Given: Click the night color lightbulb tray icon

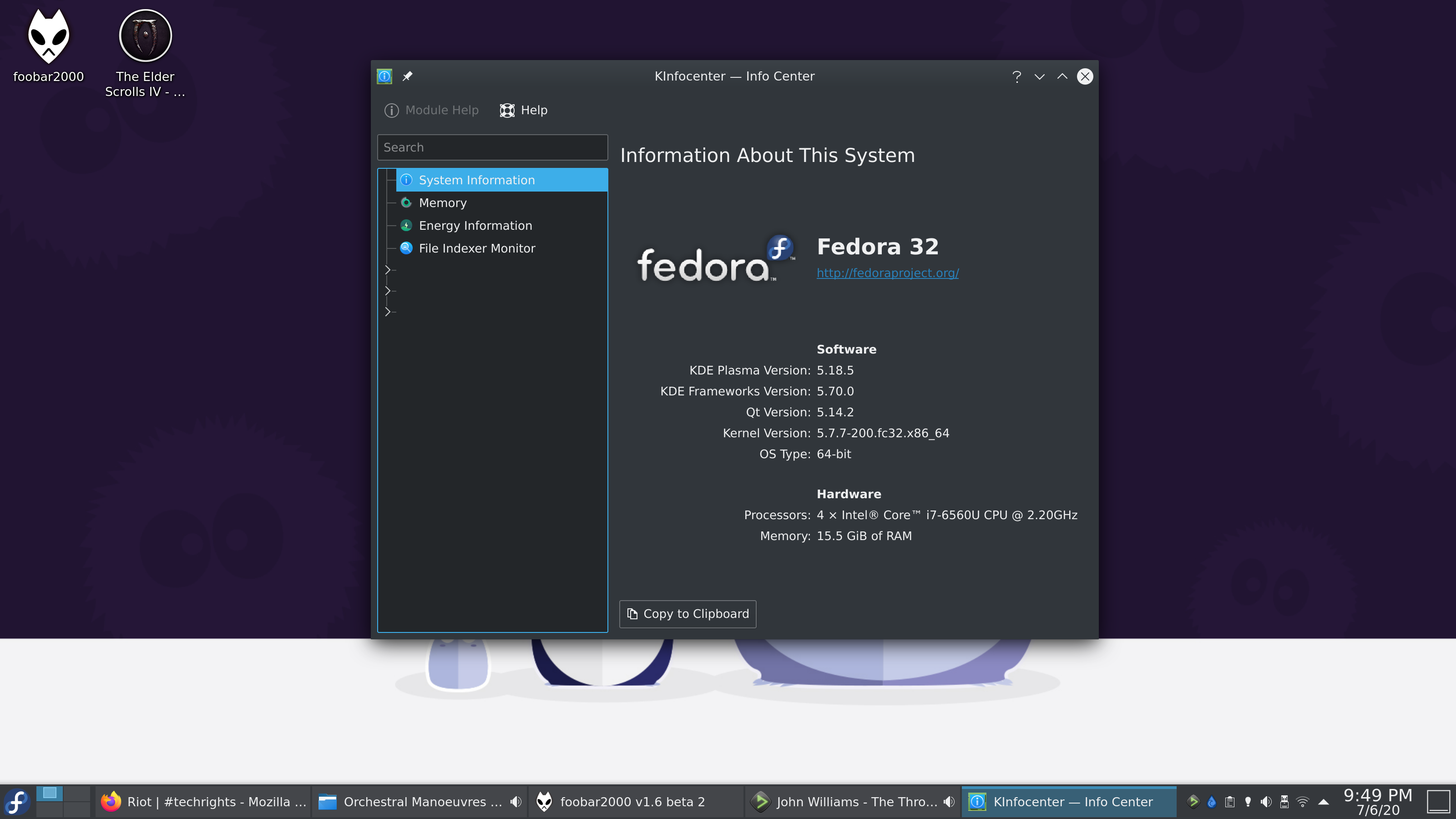Looking at the screenshot, I should pyautogui.click(x=1248, y=801).
